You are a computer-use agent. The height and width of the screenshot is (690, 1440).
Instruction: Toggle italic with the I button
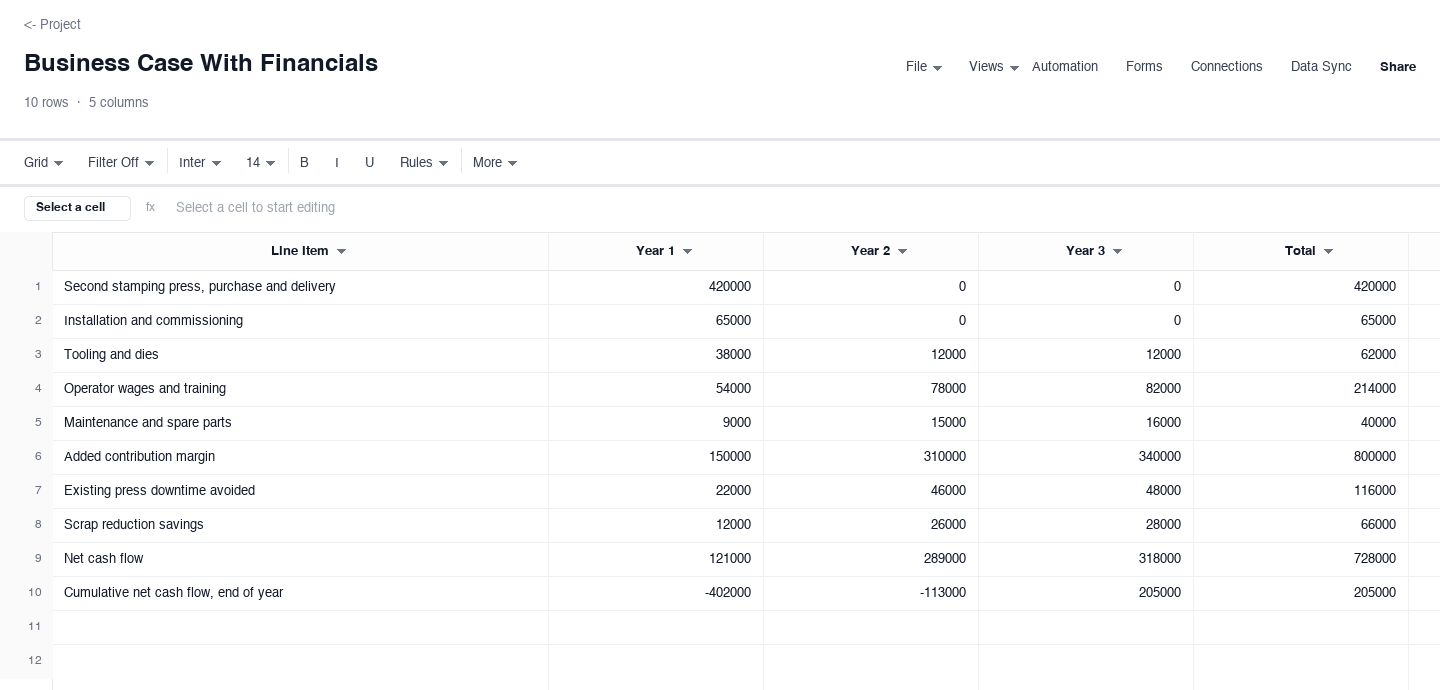pyautogui.click(x=337, y=163)
